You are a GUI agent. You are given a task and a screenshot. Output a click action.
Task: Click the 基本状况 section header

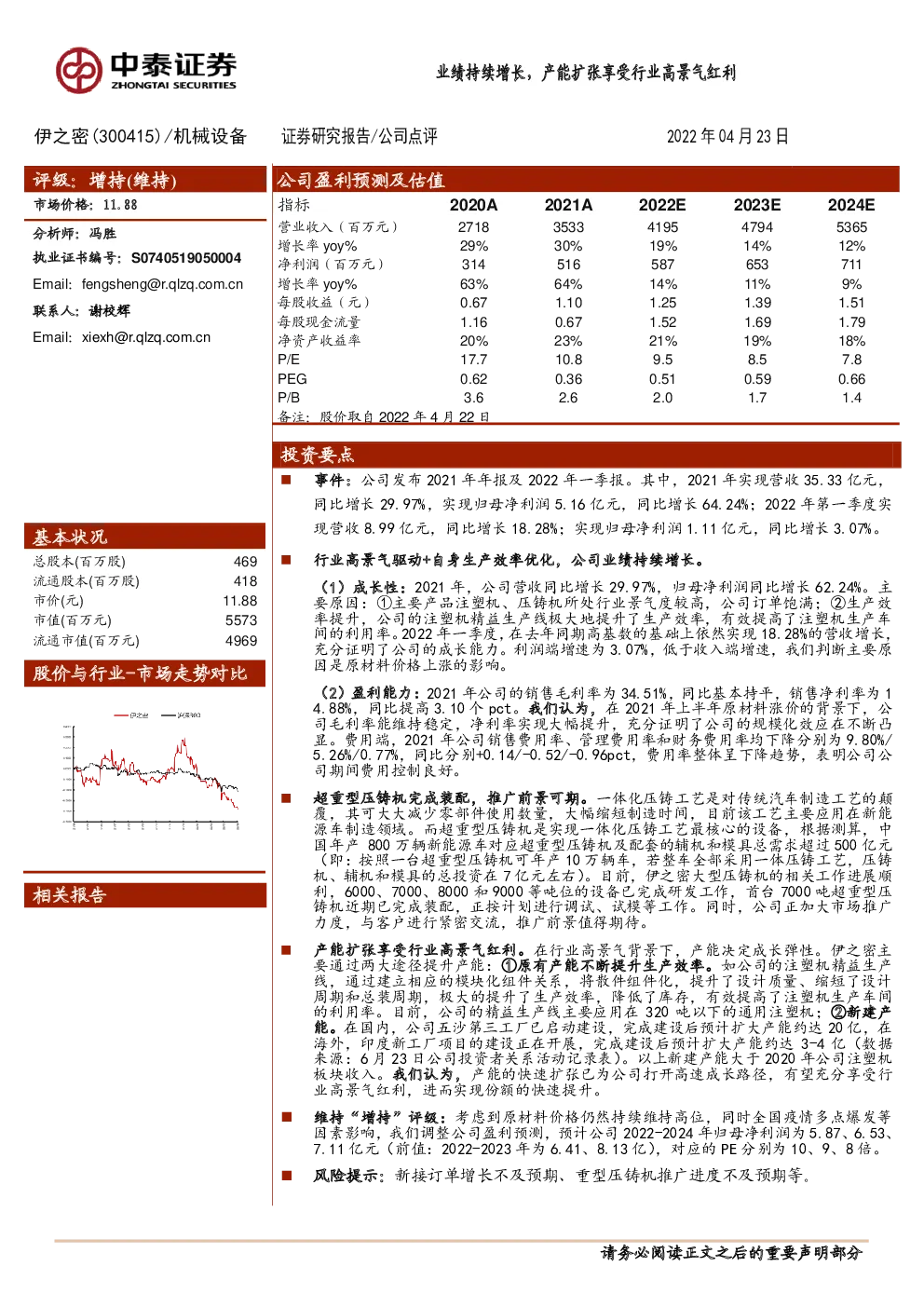70,537
